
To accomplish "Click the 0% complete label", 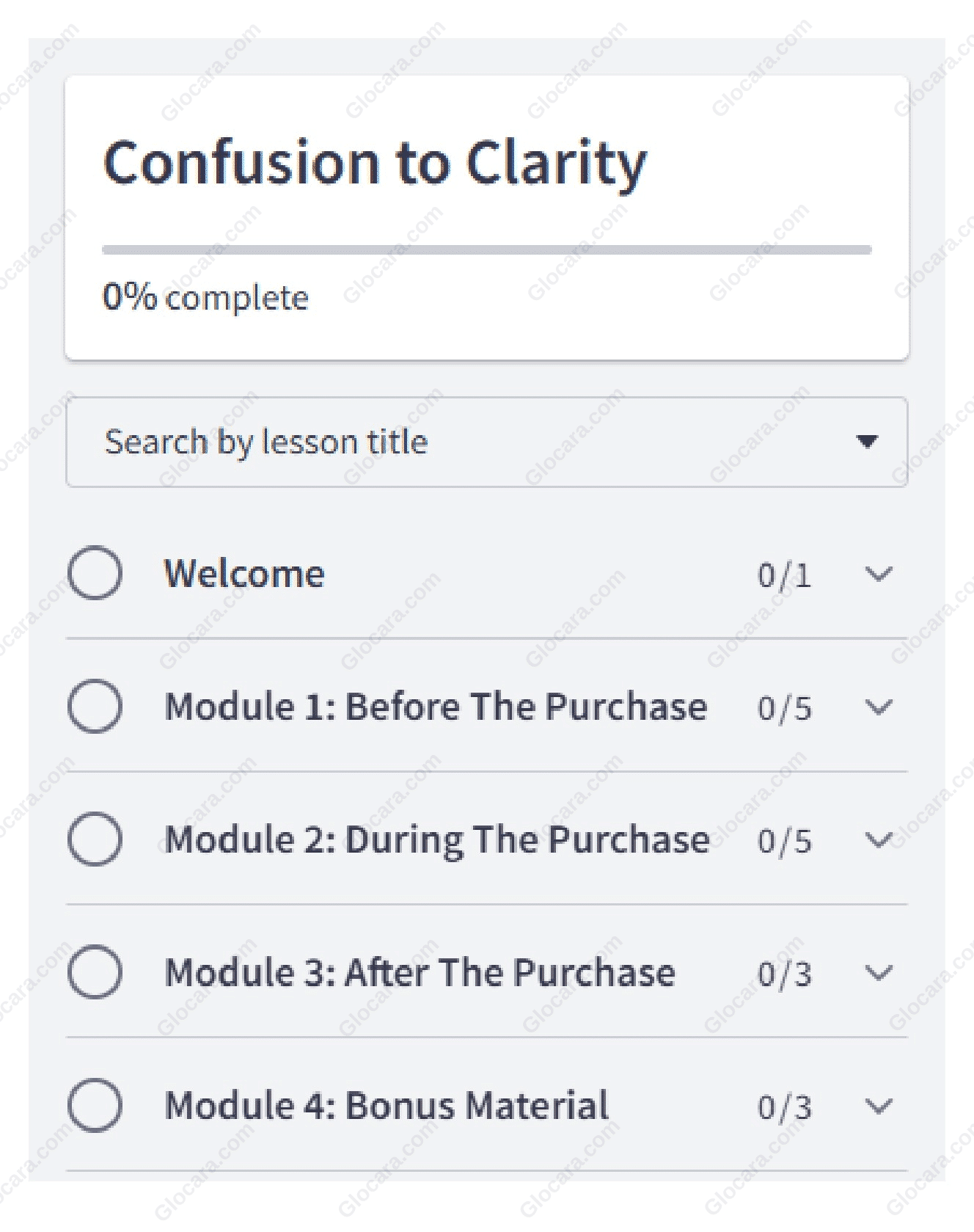I will [205, 296].
